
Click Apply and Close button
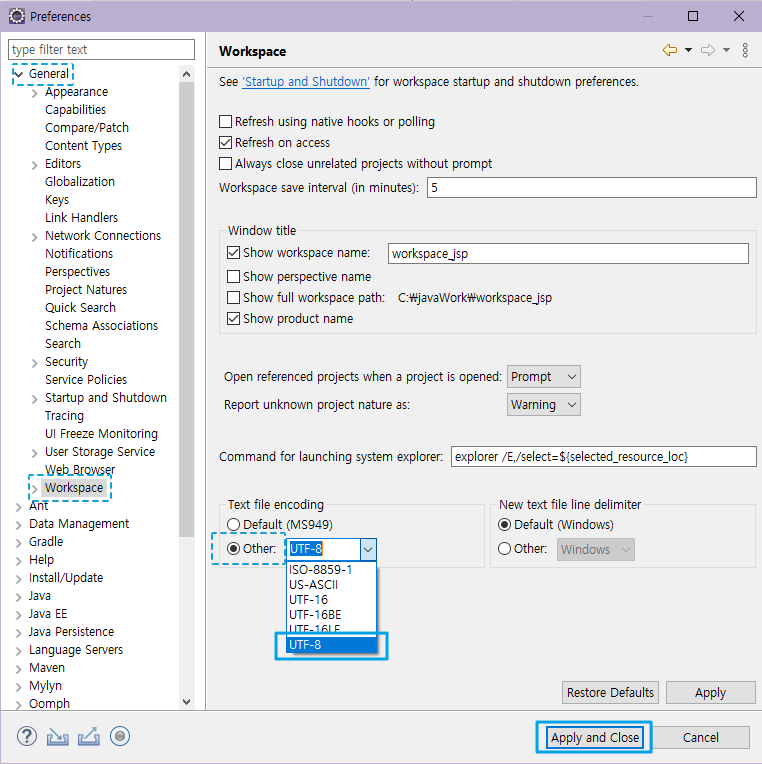(594, 737)
